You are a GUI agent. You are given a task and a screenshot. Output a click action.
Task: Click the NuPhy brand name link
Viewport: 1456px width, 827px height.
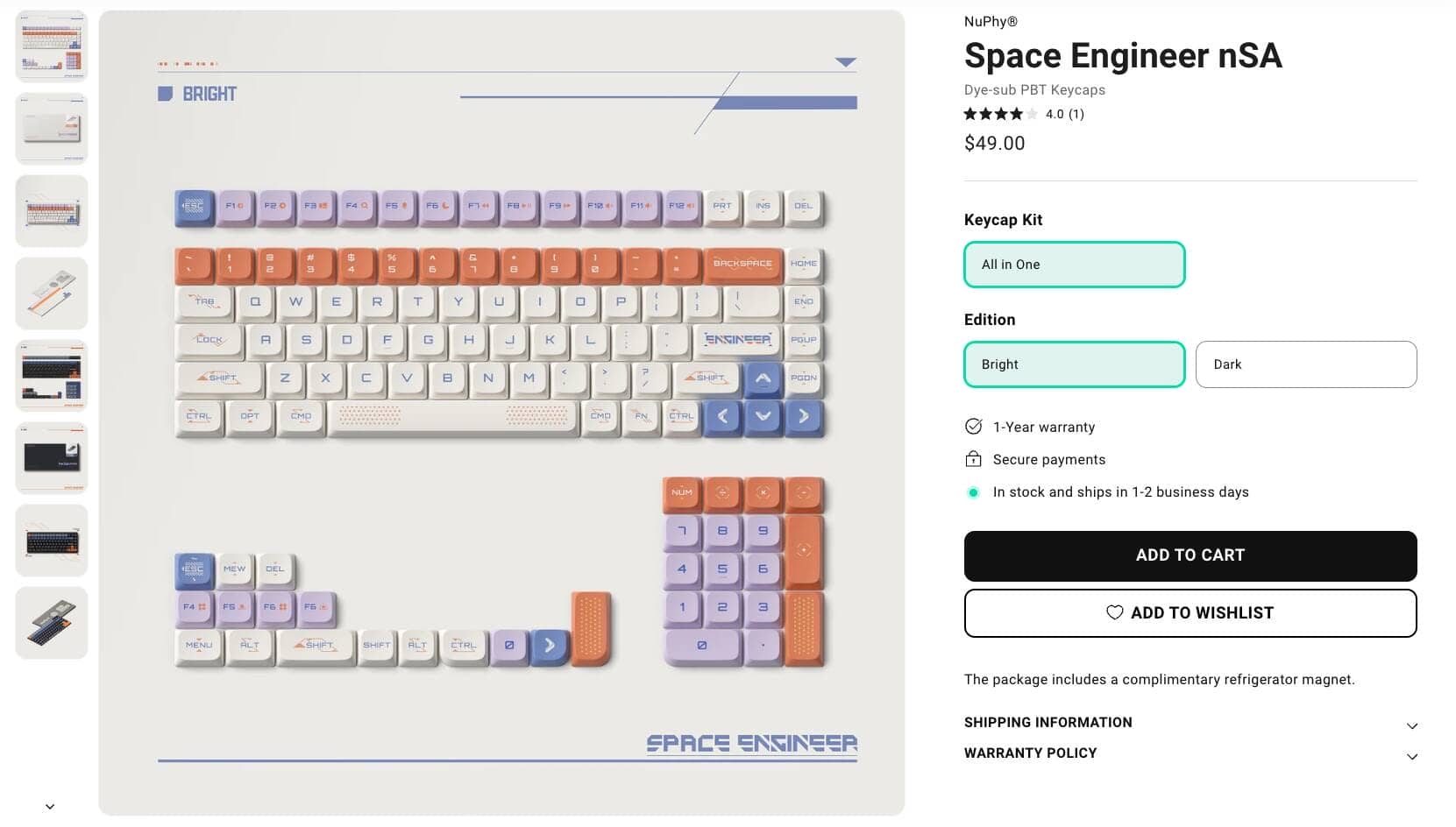pyautogui.click(x=991, y=22)
